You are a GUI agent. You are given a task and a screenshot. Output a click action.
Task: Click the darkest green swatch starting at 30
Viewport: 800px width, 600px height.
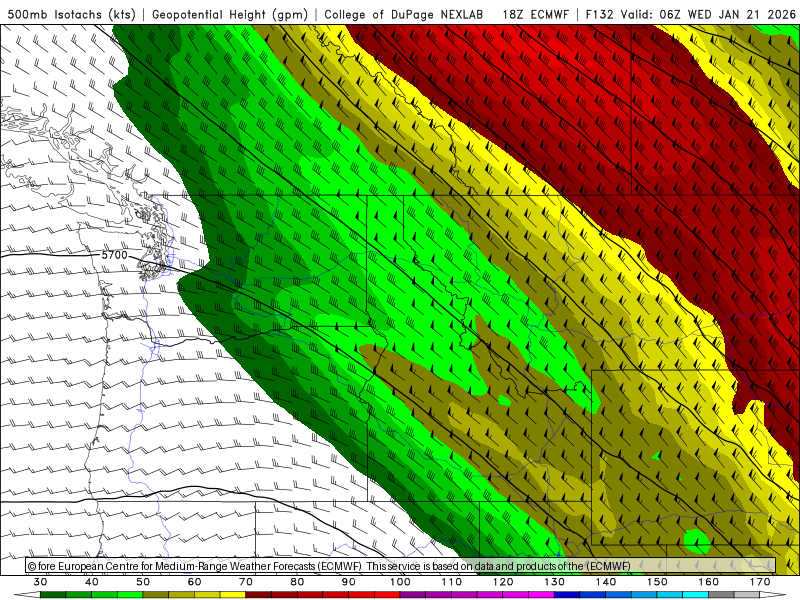click(x=53, y=595)
